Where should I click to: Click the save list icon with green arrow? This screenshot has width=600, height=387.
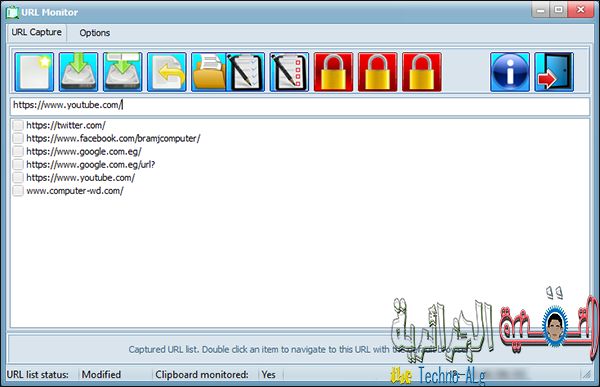coord(78,72)
